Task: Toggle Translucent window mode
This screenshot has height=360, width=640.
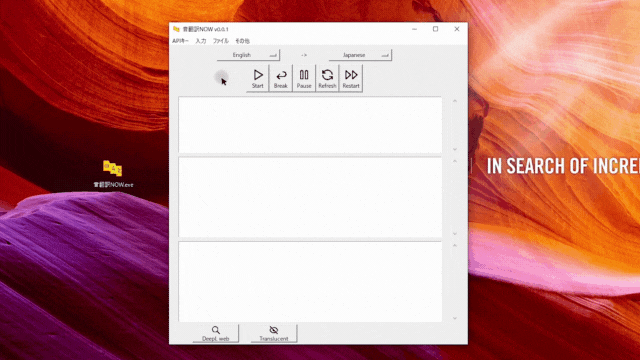Action: [274, 333]
